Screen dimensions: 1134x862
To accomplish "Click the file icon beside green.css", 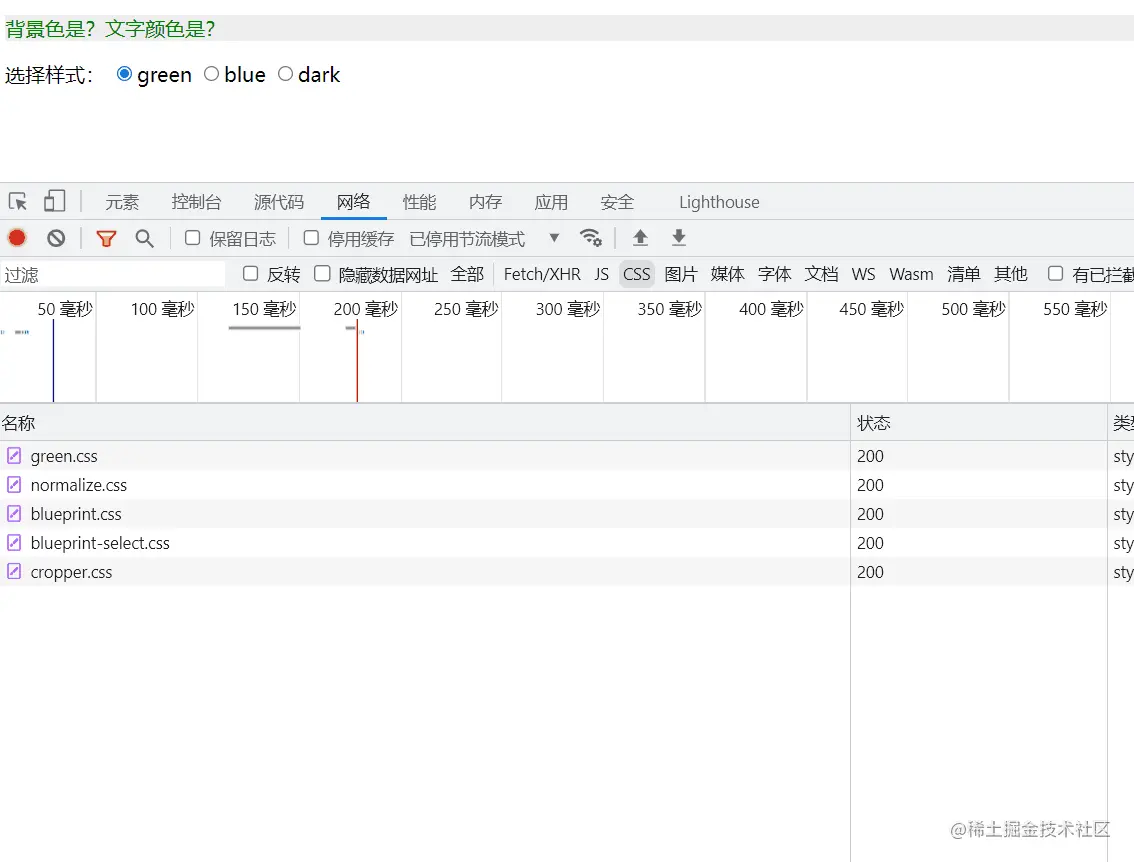I will click(x=14, y=456).
